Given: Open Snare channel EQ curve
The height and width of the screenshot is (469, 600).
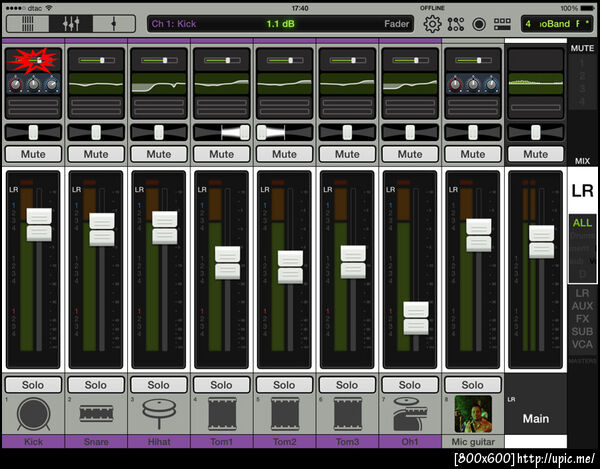Looking at the screenshot, I should 96,84.
